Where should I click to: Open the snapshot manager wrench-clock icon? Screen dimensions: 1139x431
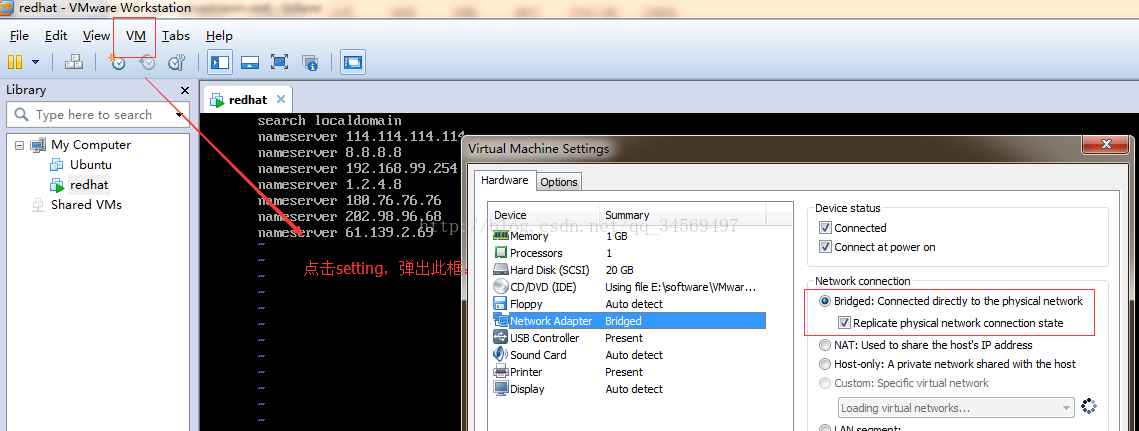tap(177, 63)
